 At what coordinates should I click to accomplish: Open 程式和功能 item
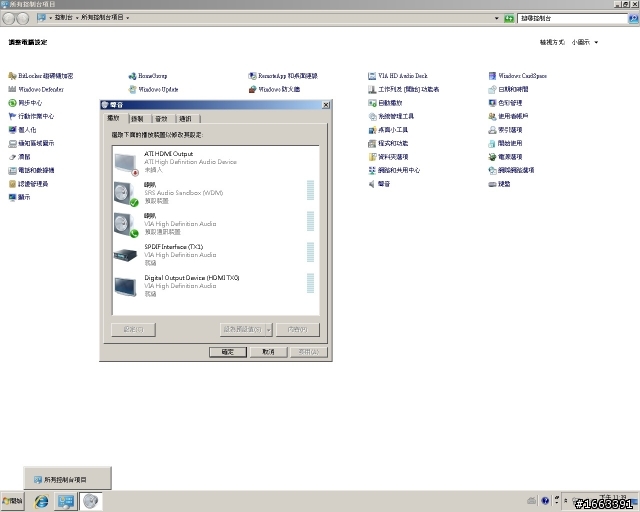(x=388, y=143)
